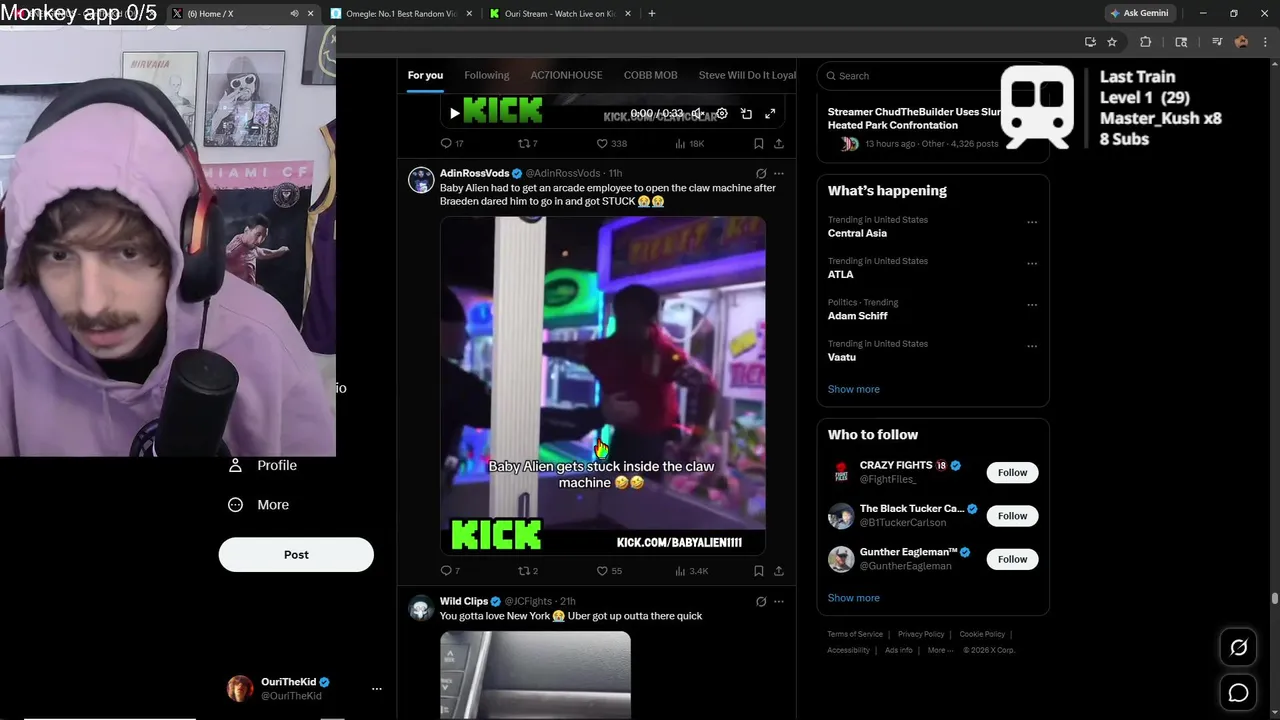This screenshot has width=1280, height=720.
Task: Click picture-in-picture icon on top video
Action: tap(746, 114)
